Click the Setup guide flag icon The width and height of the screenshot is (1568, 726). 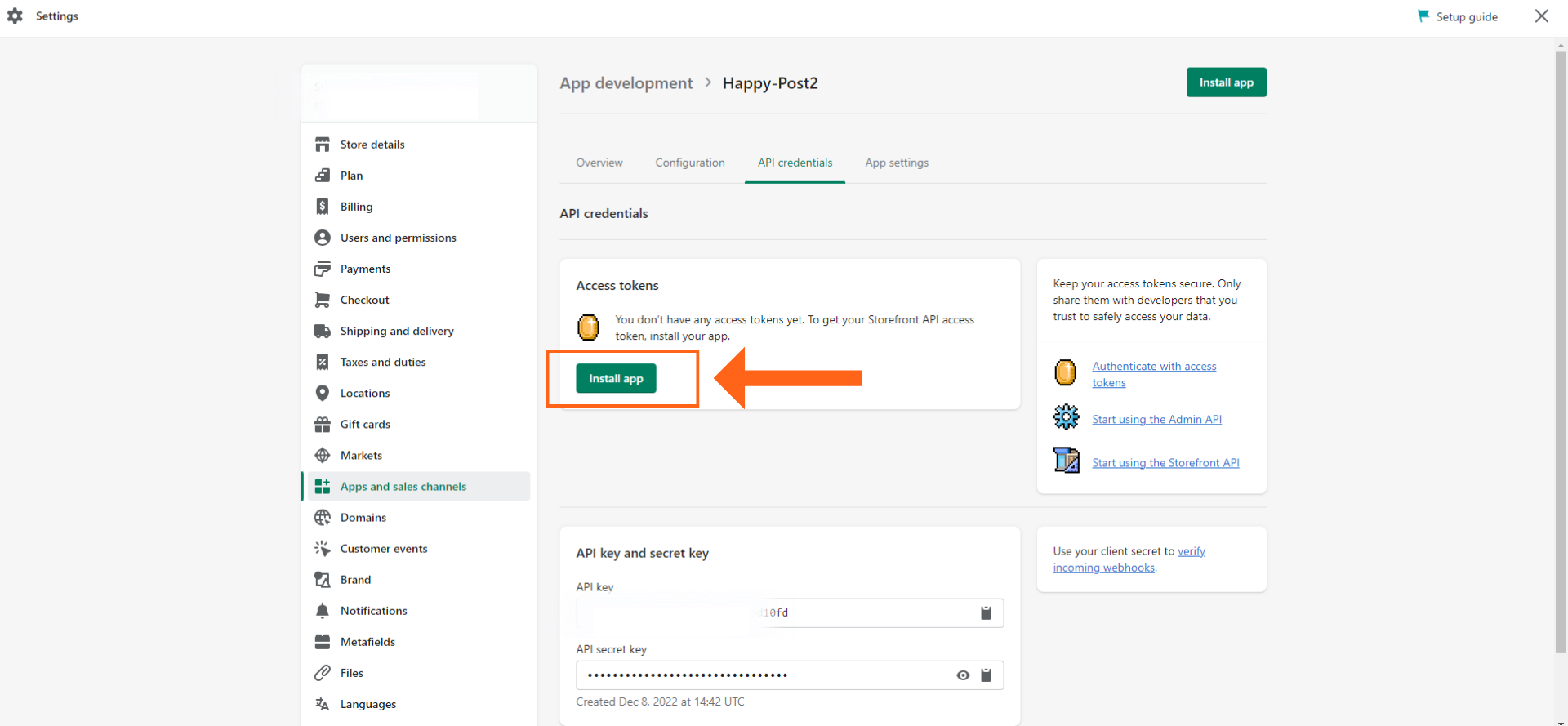click(x=1423, y=16)
